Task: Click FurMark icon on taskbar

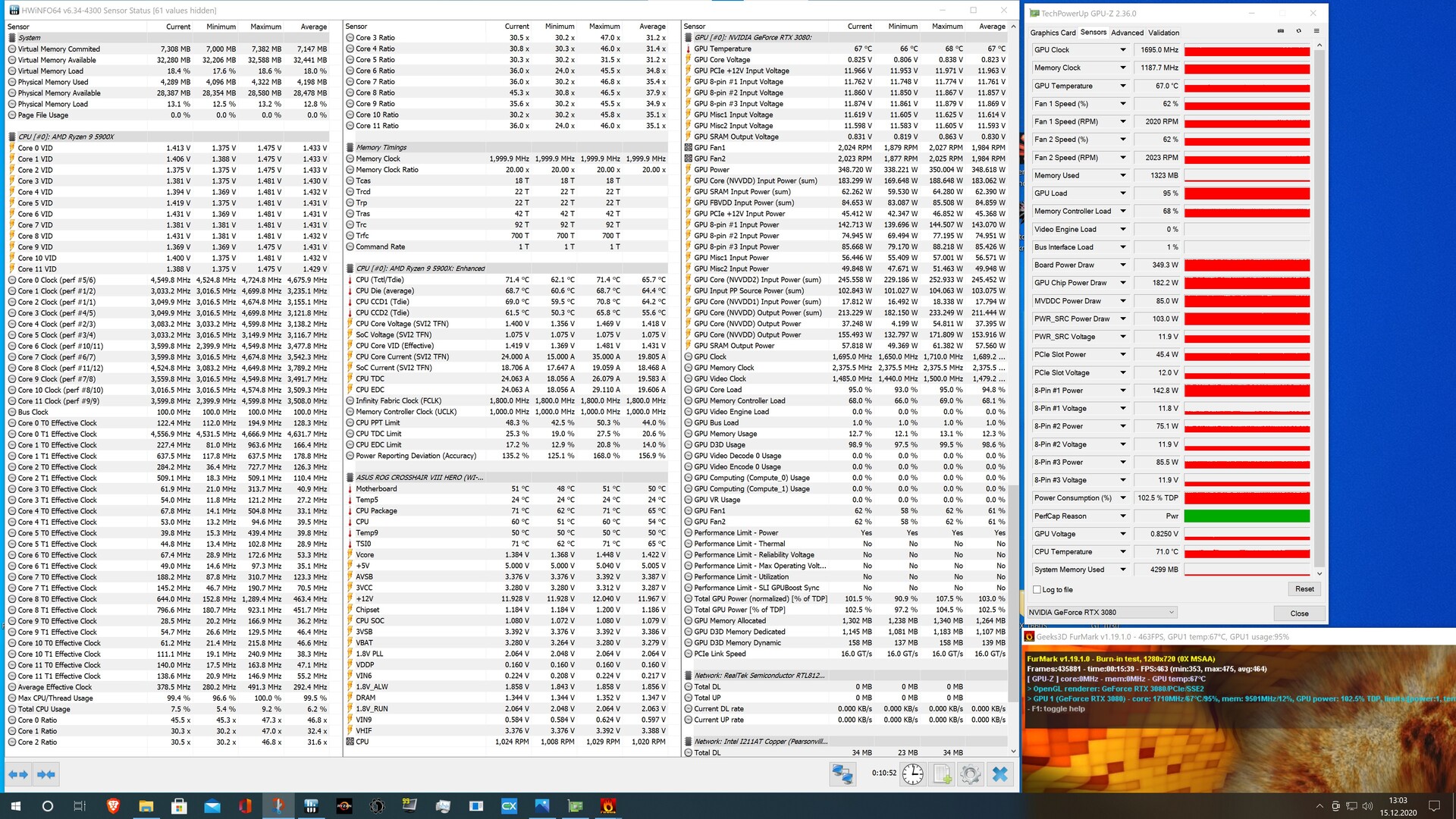Action: [608, 806]
